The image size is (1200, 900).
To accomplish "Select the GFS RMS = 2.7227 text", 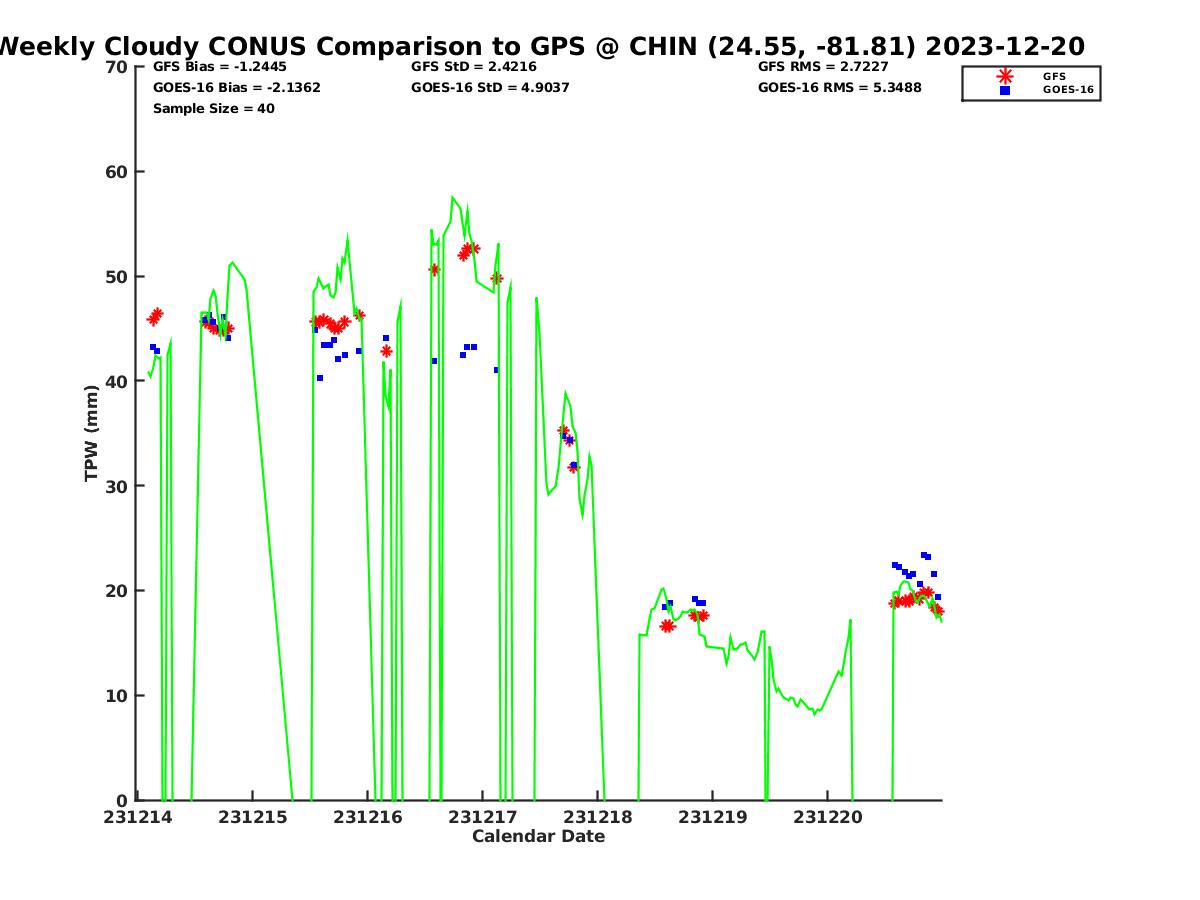I will [823, 67].
